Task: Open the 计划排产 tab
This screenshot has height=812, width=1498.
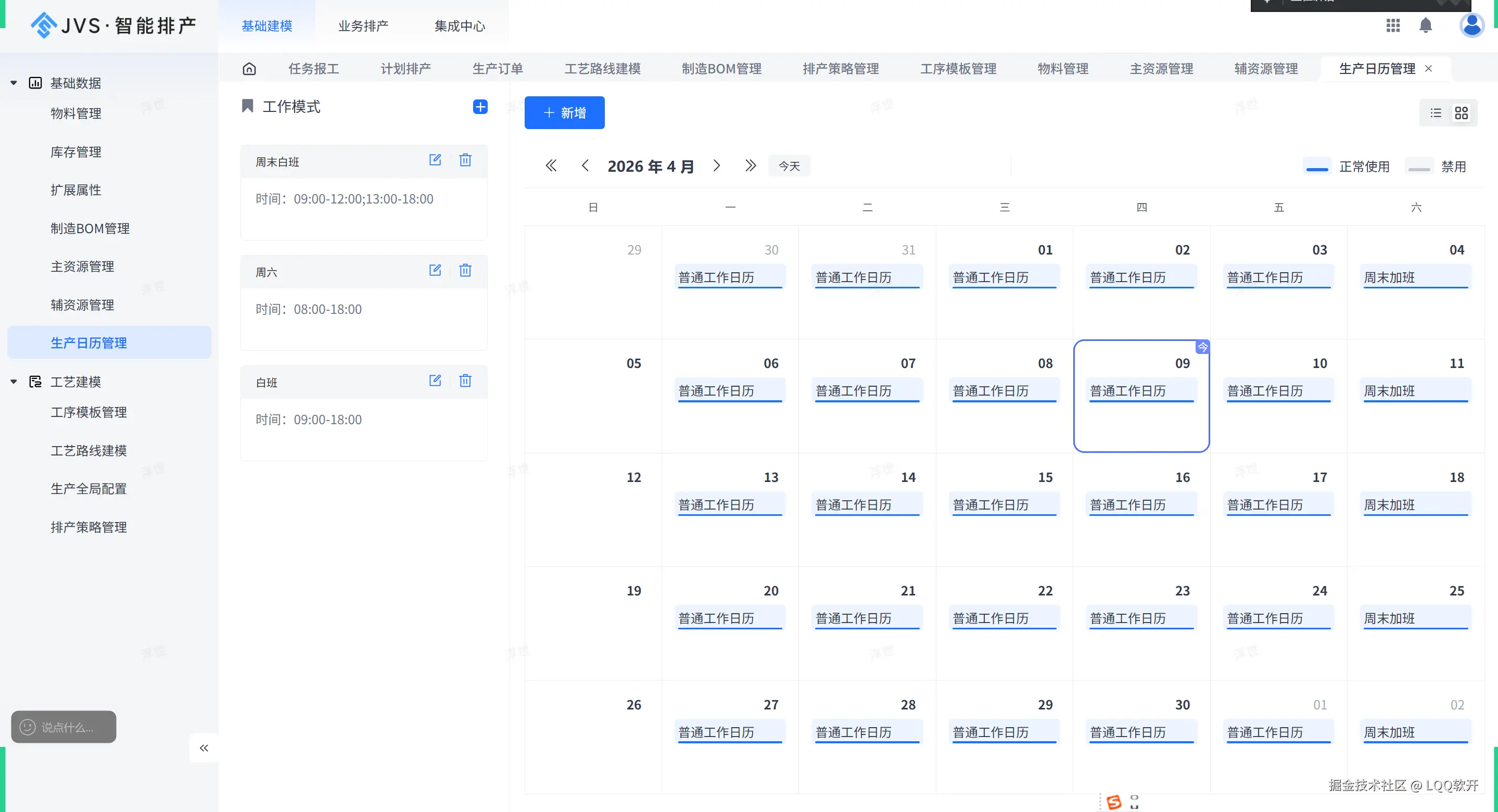Action: point(405,69)
